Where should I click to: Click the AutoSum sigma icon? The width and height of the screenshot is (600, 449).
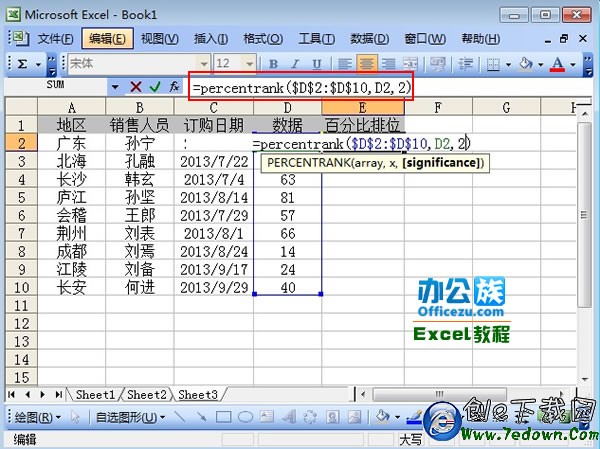click(x=22, y=63)
